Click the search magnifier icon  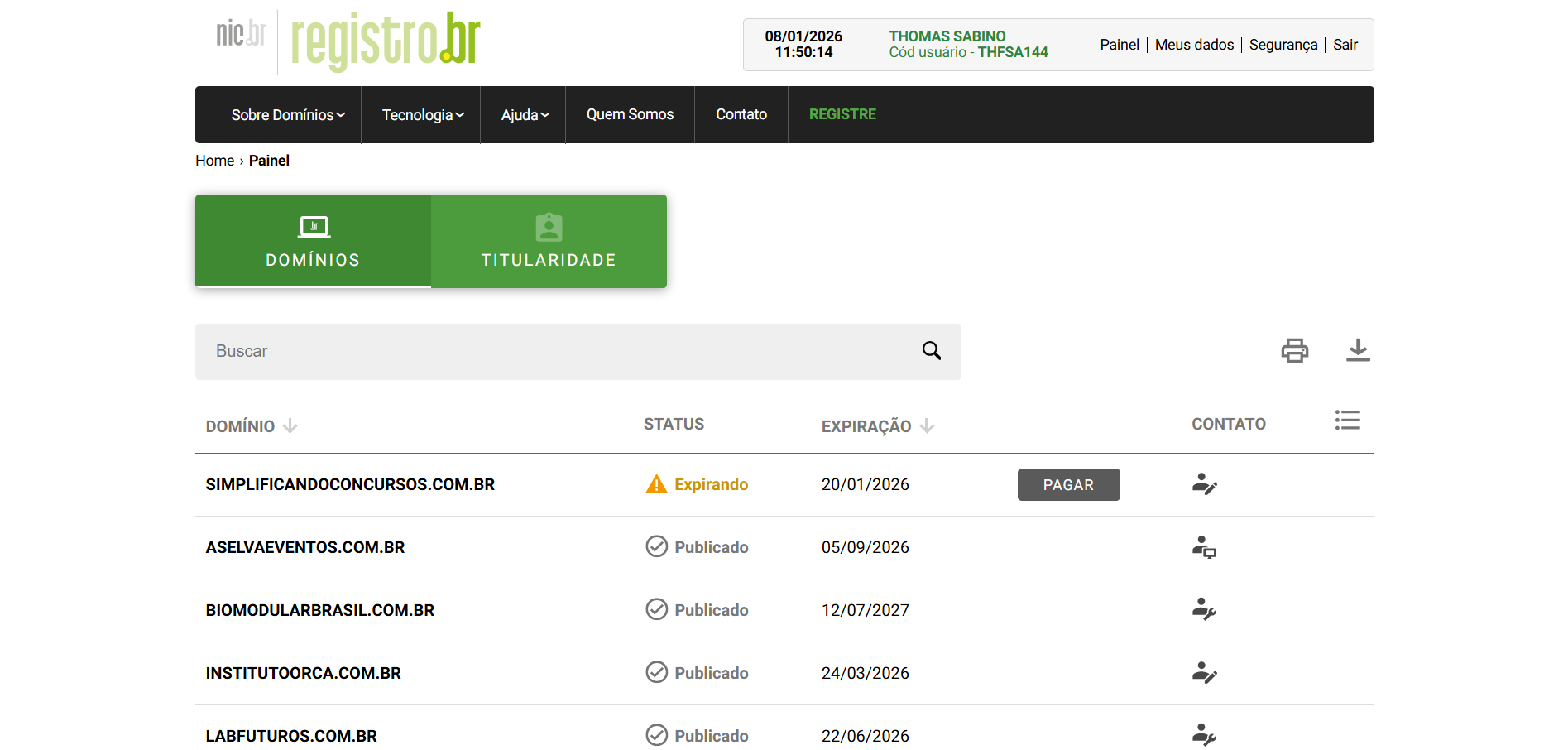coord(931,351)
